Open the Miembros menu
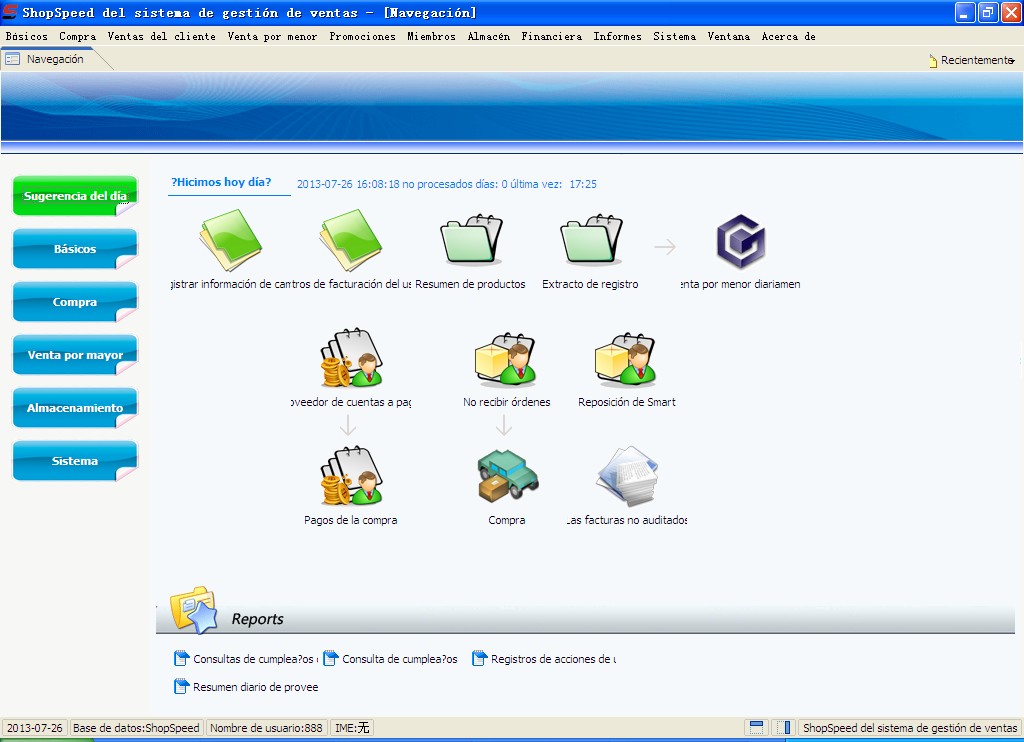The image size is (1024, 742). (432, 37)
